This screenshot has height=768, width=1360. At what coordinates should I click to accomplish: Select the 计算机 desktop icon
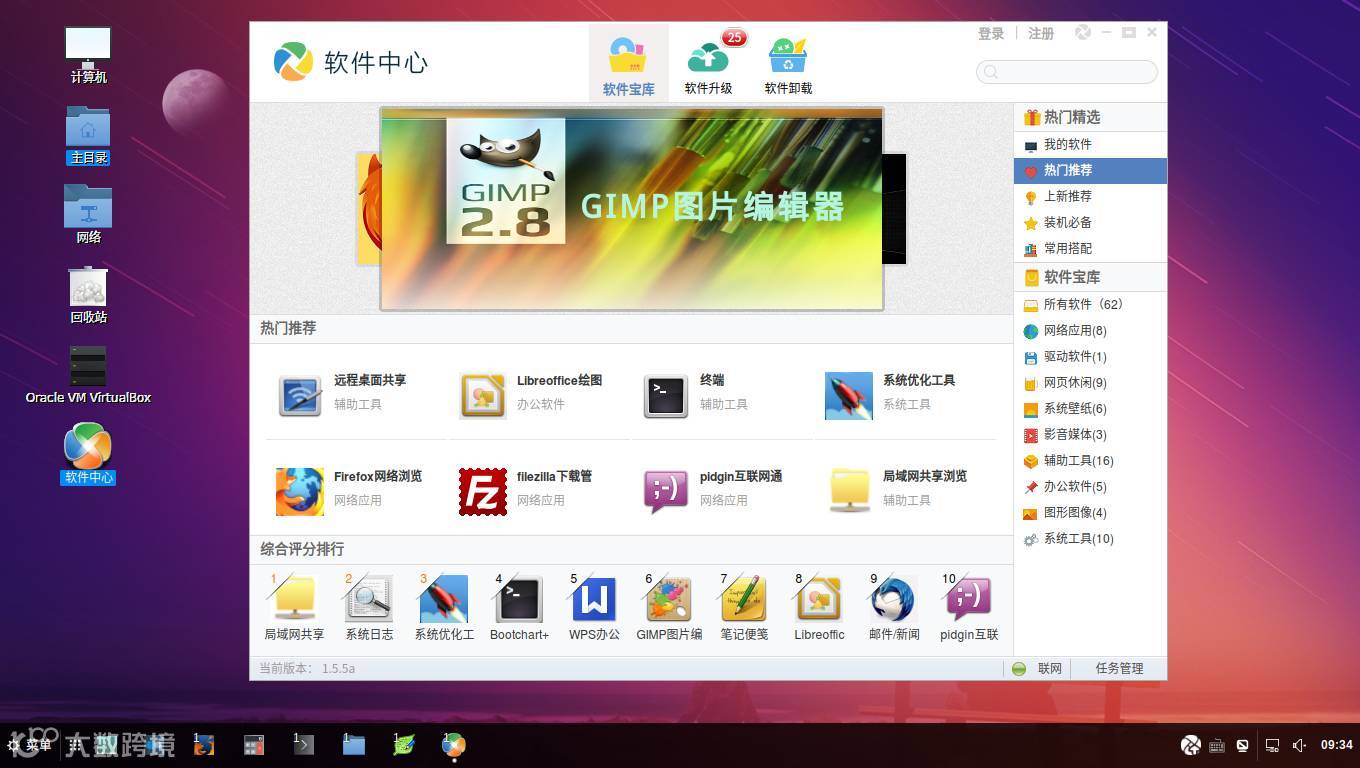click(88, 56)
